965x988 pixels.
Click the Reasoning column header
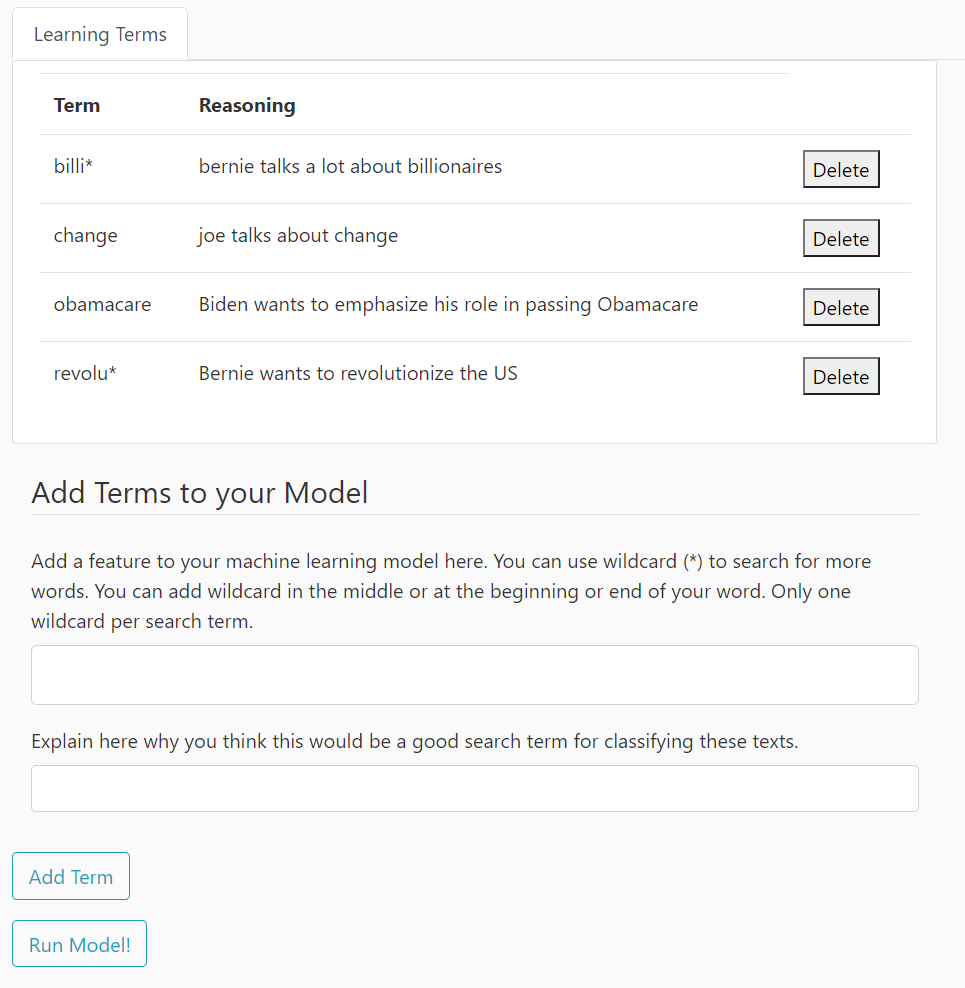coord(247,105)
